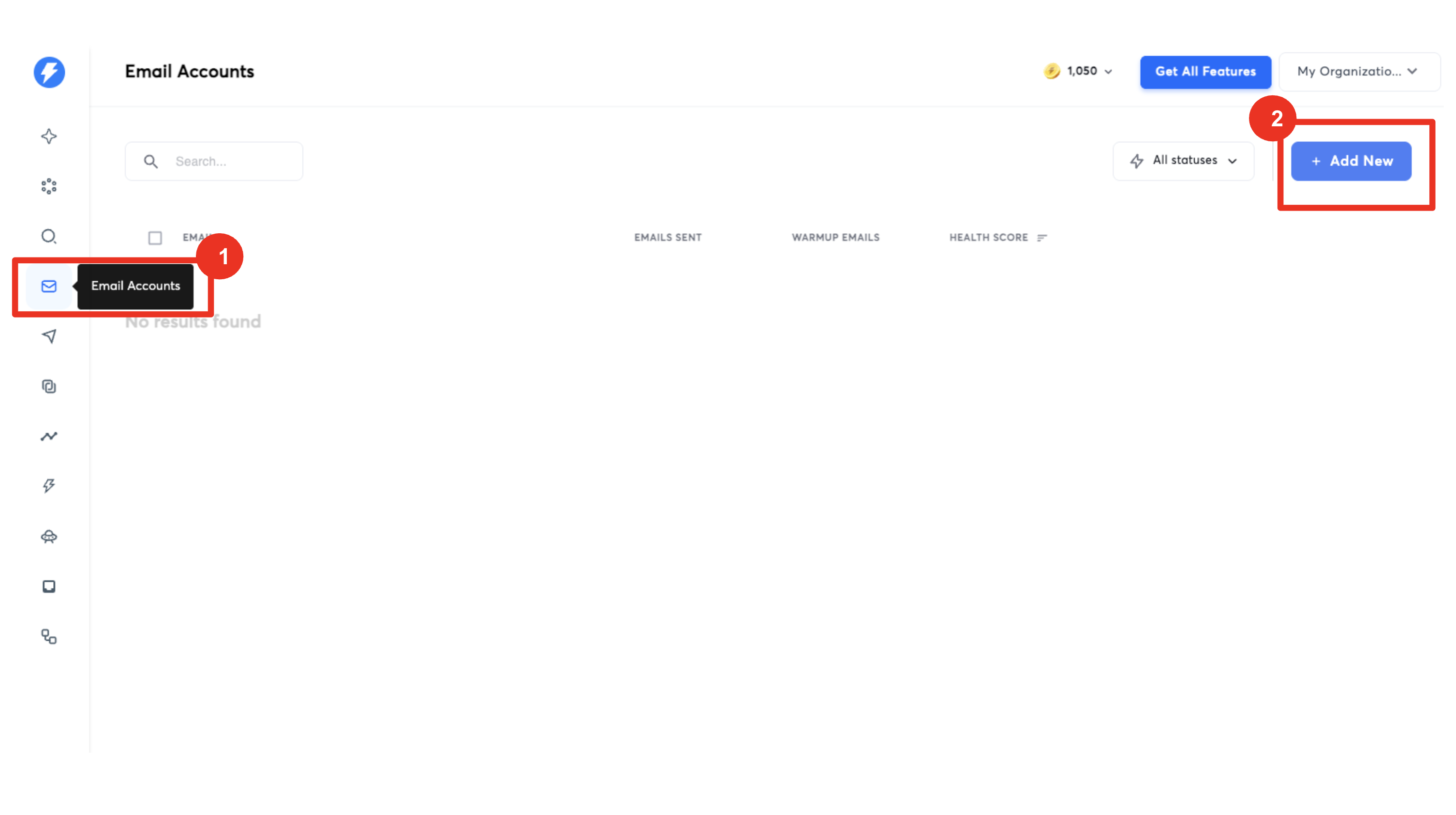Viewport: 1456px width, 815px height.
Task: Open the Campaigns paper plane icon in sidebar
Action: (49, 336)
